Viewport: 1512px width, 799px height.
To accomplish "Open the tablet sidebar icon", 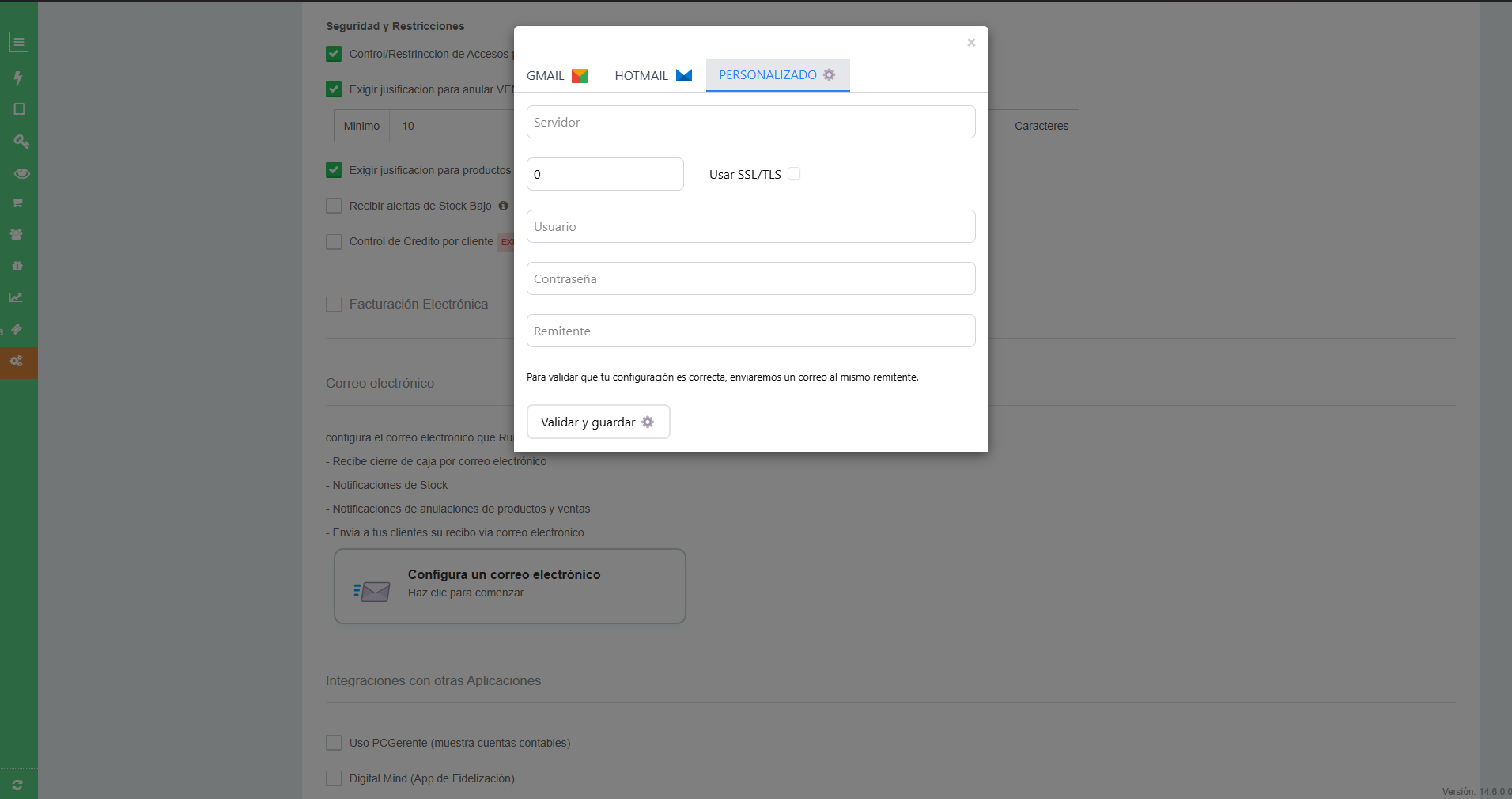I will 19,109.
